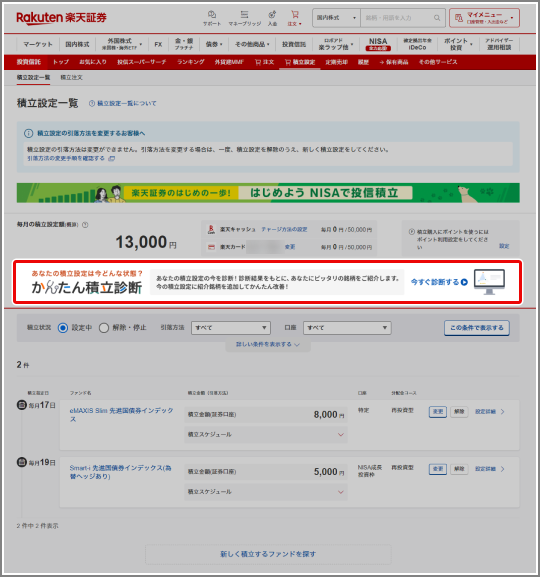Click the 楽天キャッシュ logo icon
This screenshot has width=540, height=577.
point(211,229)
